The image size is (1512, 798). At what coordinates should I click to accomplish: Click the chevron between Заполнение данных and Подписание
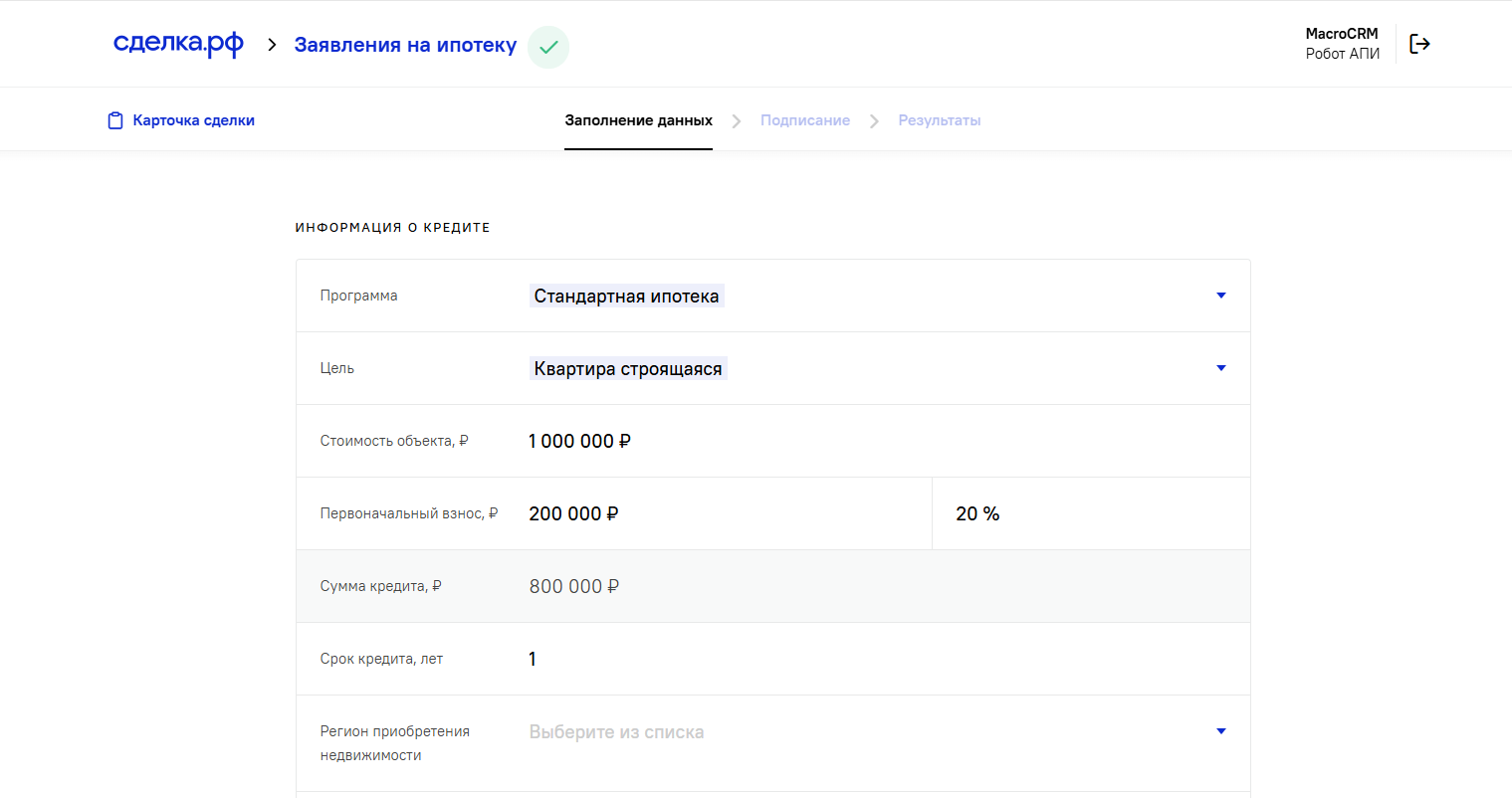(x=737, y=120)
